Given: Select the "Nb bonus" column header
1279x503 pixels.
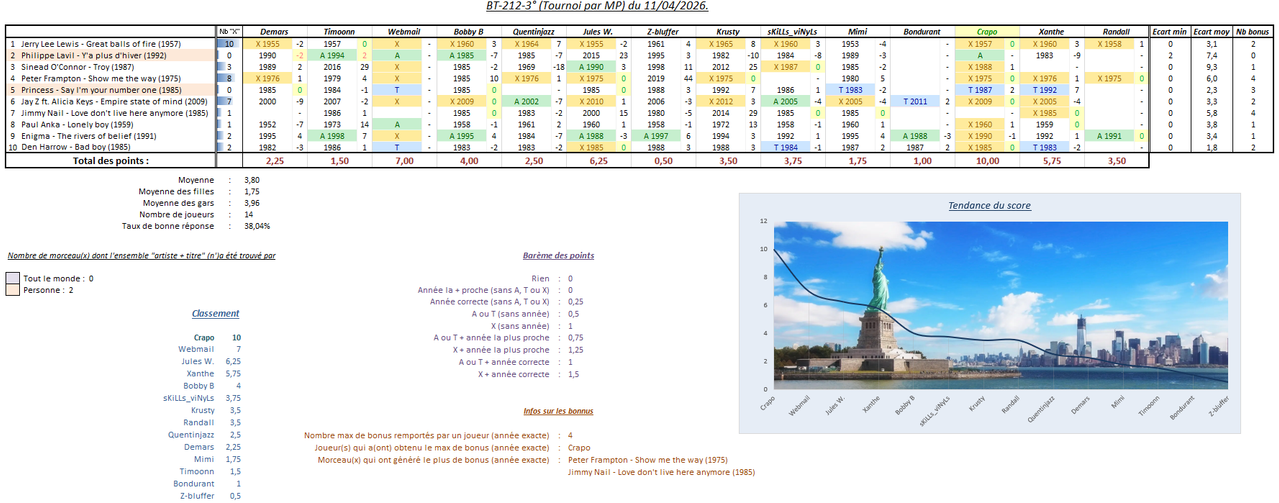Looking at the screenshot, I should point(1253,32).
